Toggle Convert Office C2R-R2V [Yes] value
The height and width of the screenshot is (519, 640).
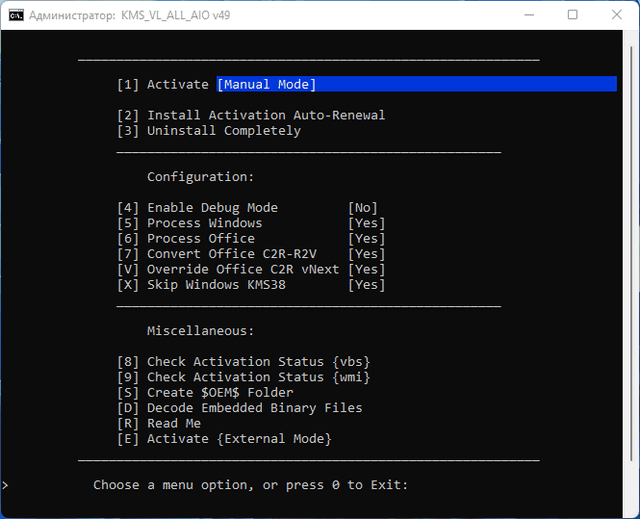(366, 254)
